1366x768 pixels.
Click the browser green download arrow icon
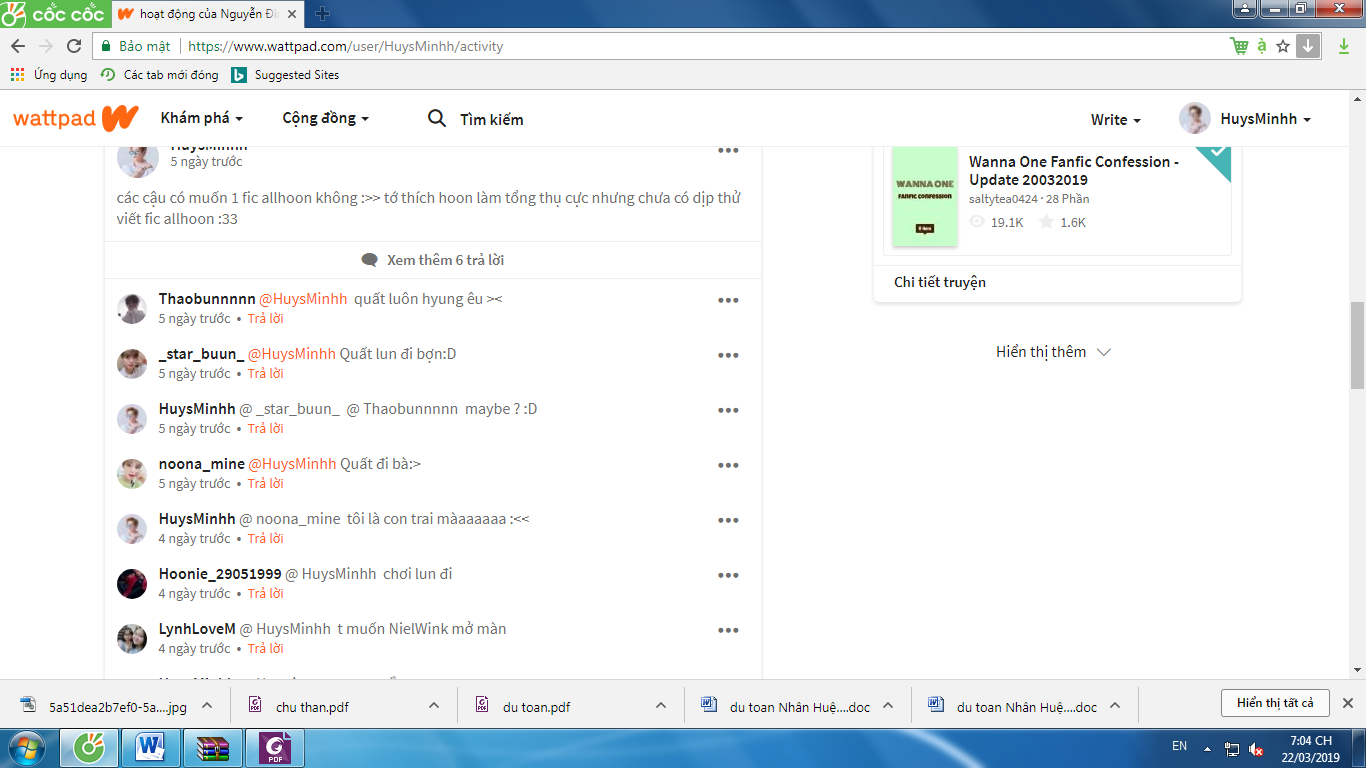1344,46
